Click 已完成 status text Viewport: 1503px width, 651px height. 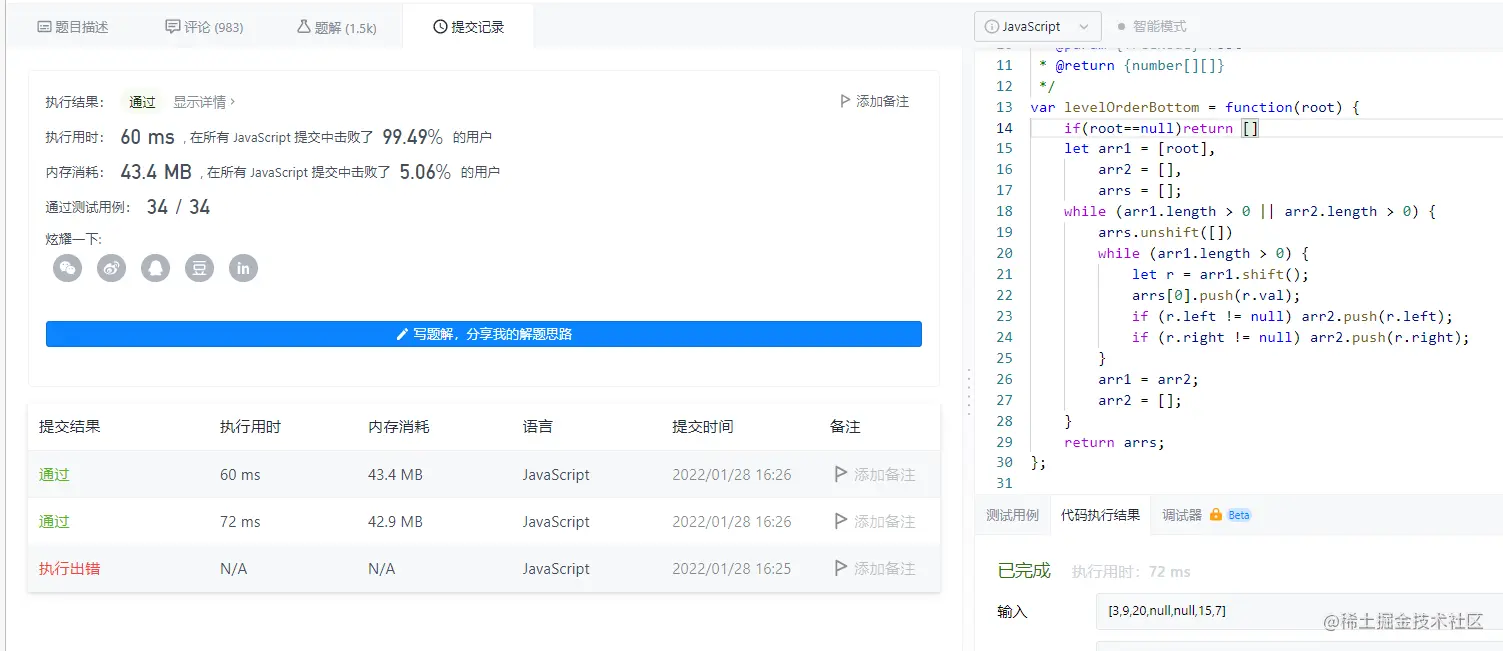1024,571
